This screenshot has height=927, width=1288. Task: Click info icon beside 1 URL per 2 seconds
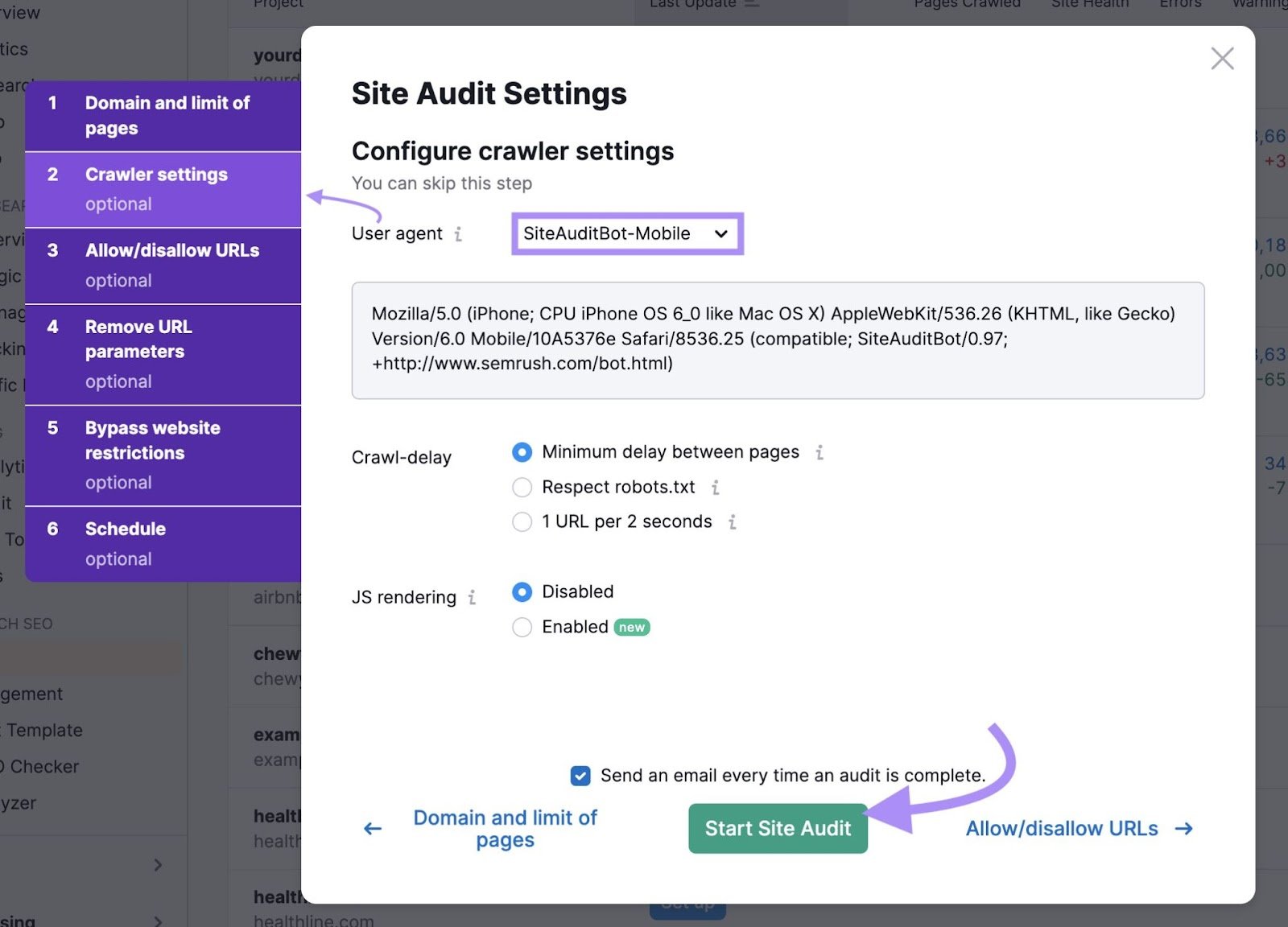[731, 522]
